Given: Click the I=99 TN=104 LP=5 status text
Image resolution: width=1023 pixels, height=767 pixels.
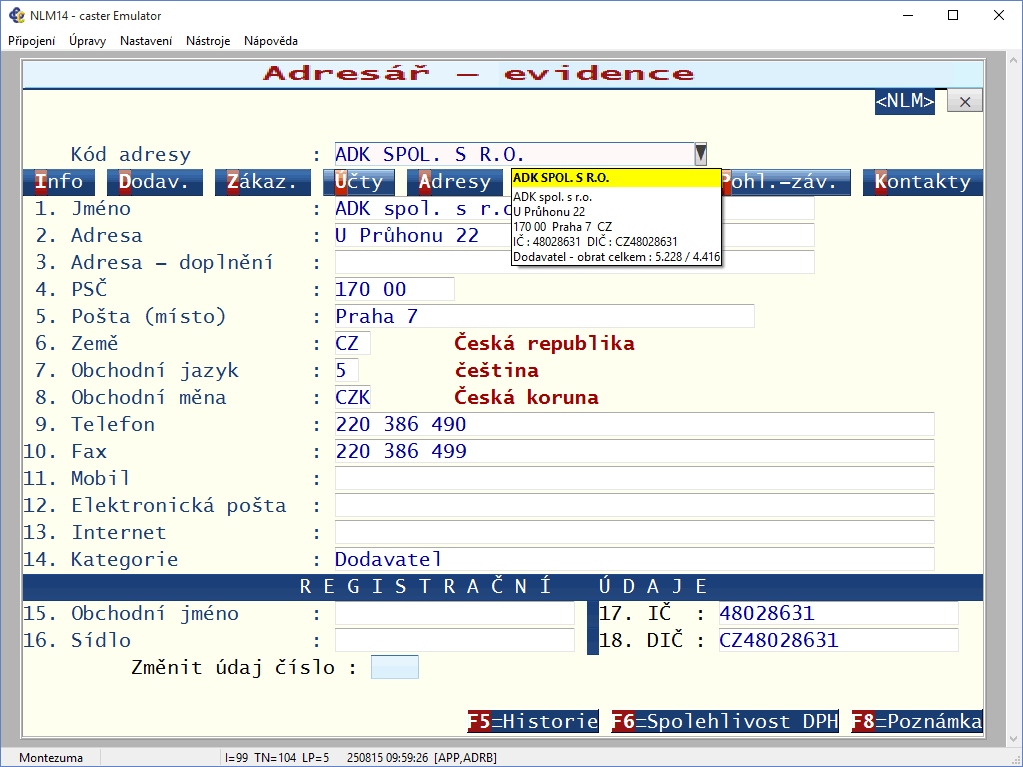Looking at the screenshot, I should click(x=277, y=757).
